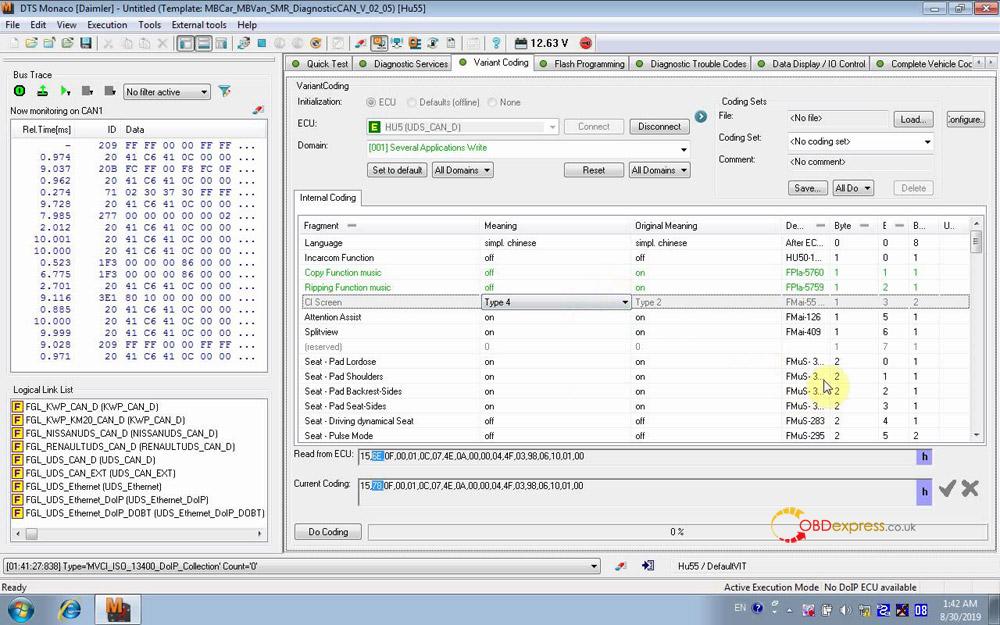This screenshot has width=1000, height=625.
Task: Click the red round icon beside the voltage
Action: 585,43
